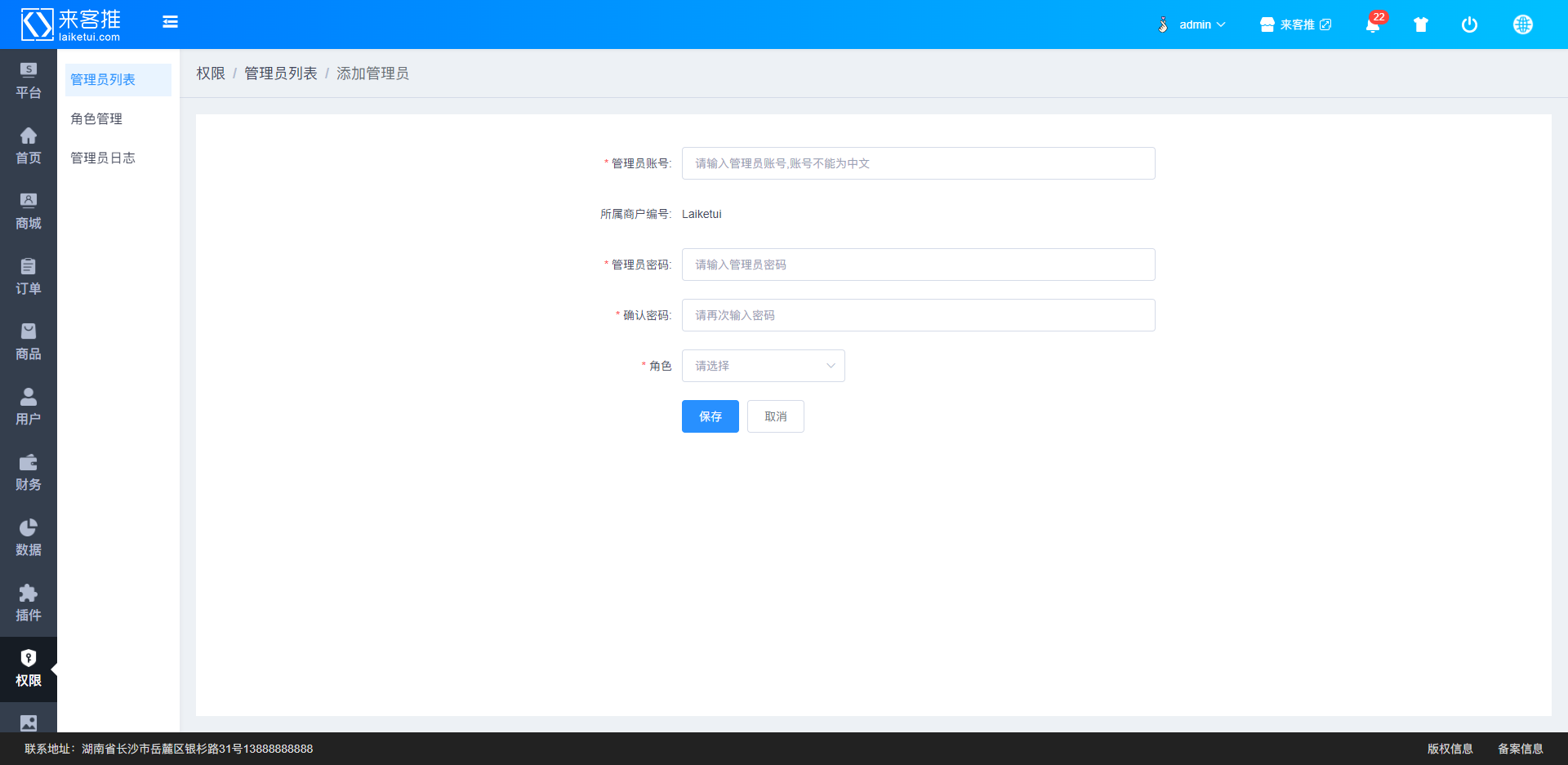
Task: Open language globe icon
Action: pyautogui.click(x=1523, y=24)
